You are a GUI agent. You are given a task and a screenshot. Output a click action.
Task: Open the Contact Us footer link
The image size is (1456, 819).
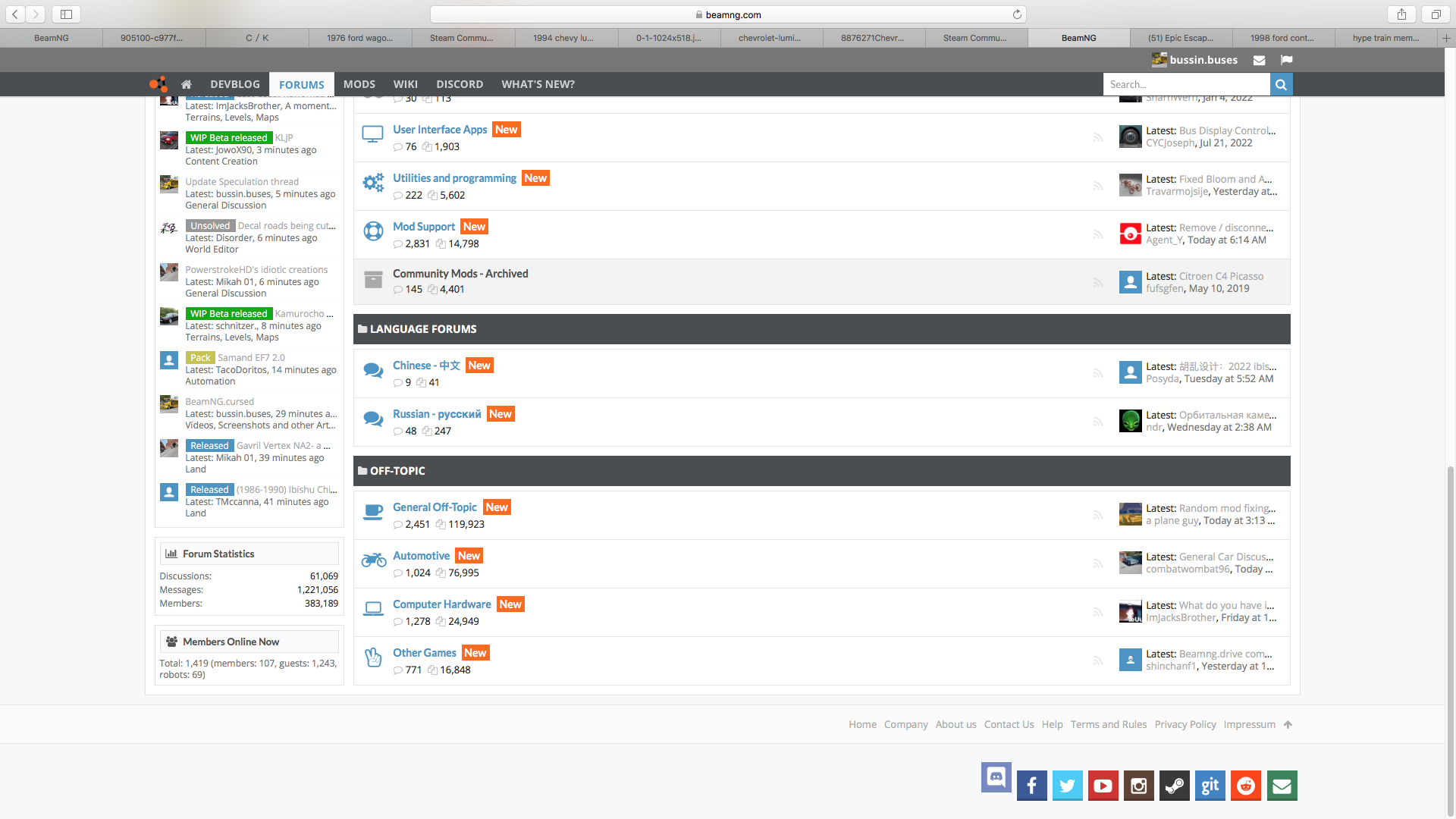pyautogui.click(x=1009, y=725)
